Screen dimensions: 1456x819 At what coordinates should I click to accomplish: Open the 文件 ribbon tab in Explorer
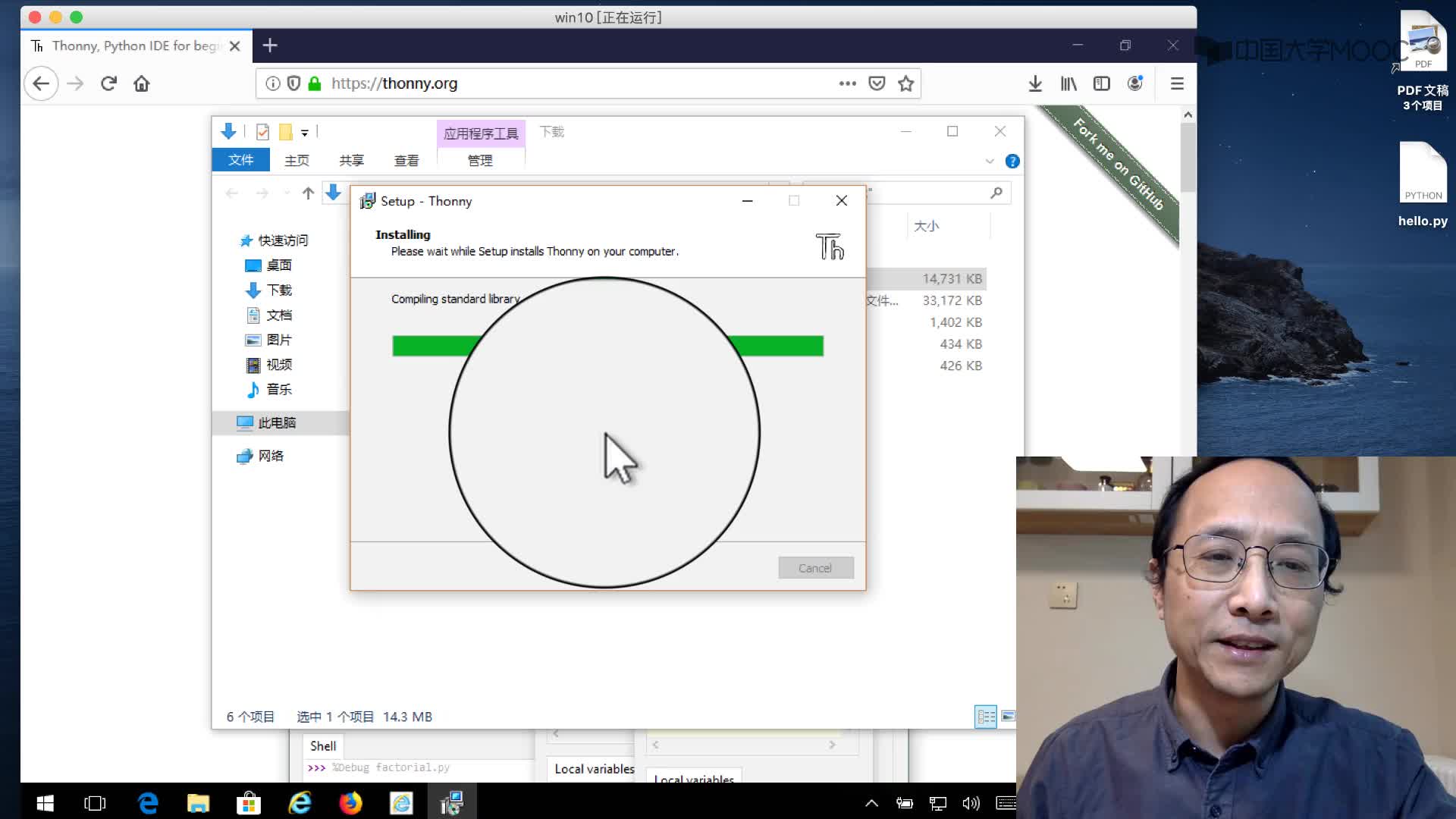(x=240, y=160)
